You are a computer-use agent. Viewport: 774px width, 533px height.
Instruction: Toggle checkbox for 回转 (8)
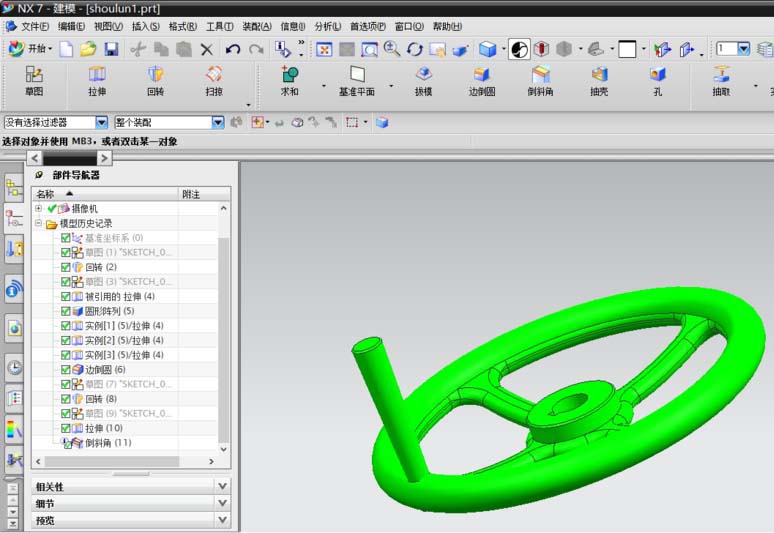(65, 399)
